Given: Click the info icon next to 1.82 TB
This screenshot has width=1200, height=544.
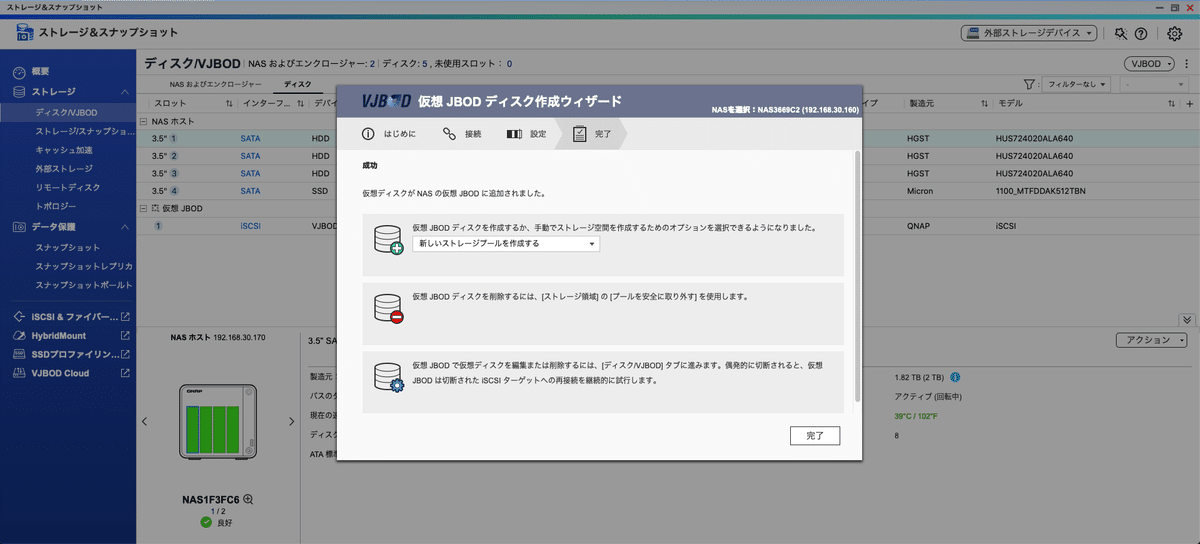Looking at the screenshot, I should pos(956,377).
